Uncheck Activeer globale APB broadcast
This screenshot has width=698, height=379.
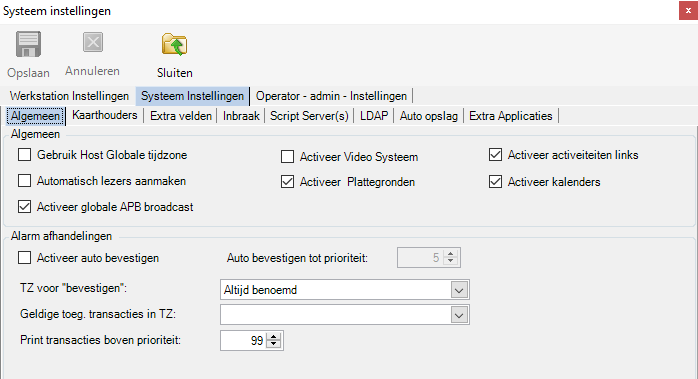point(24,207)
